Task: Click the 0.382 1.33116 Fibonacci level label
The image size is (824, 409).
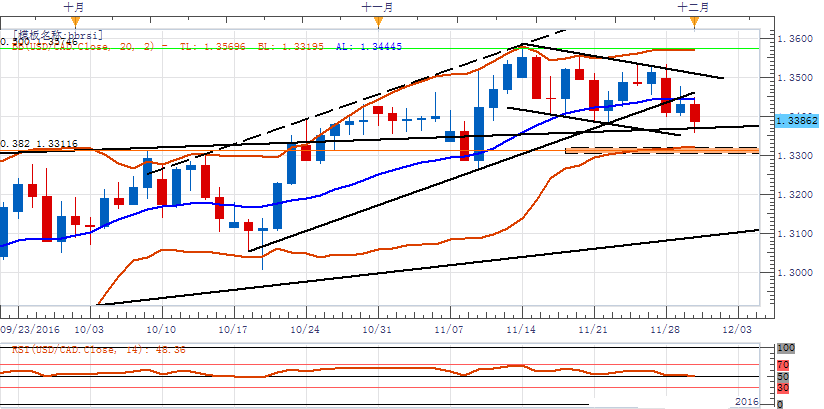Action: click(39, 144)
